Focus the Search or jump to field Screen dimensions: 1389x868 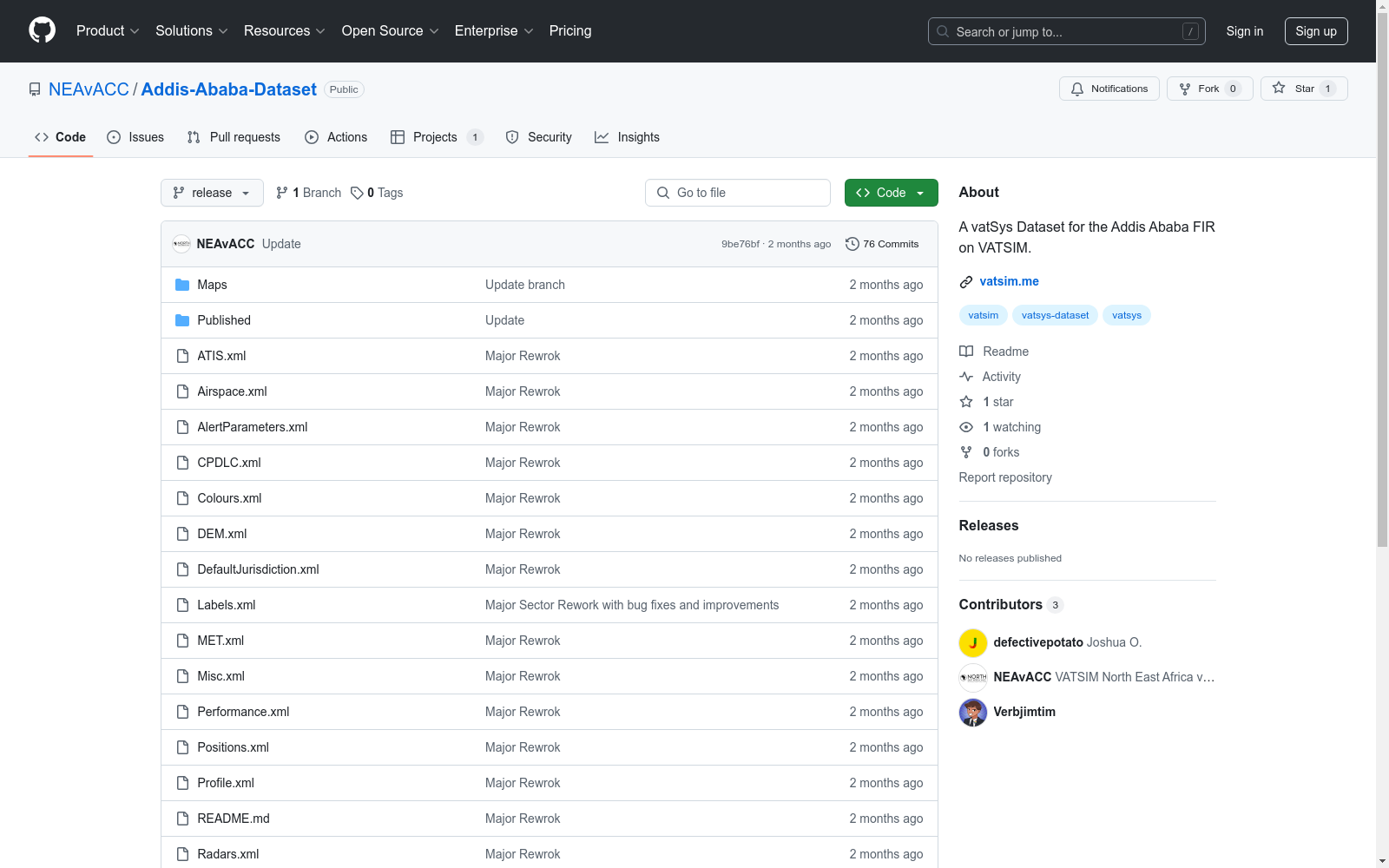pyautogui.click(x=1066, y=31)
